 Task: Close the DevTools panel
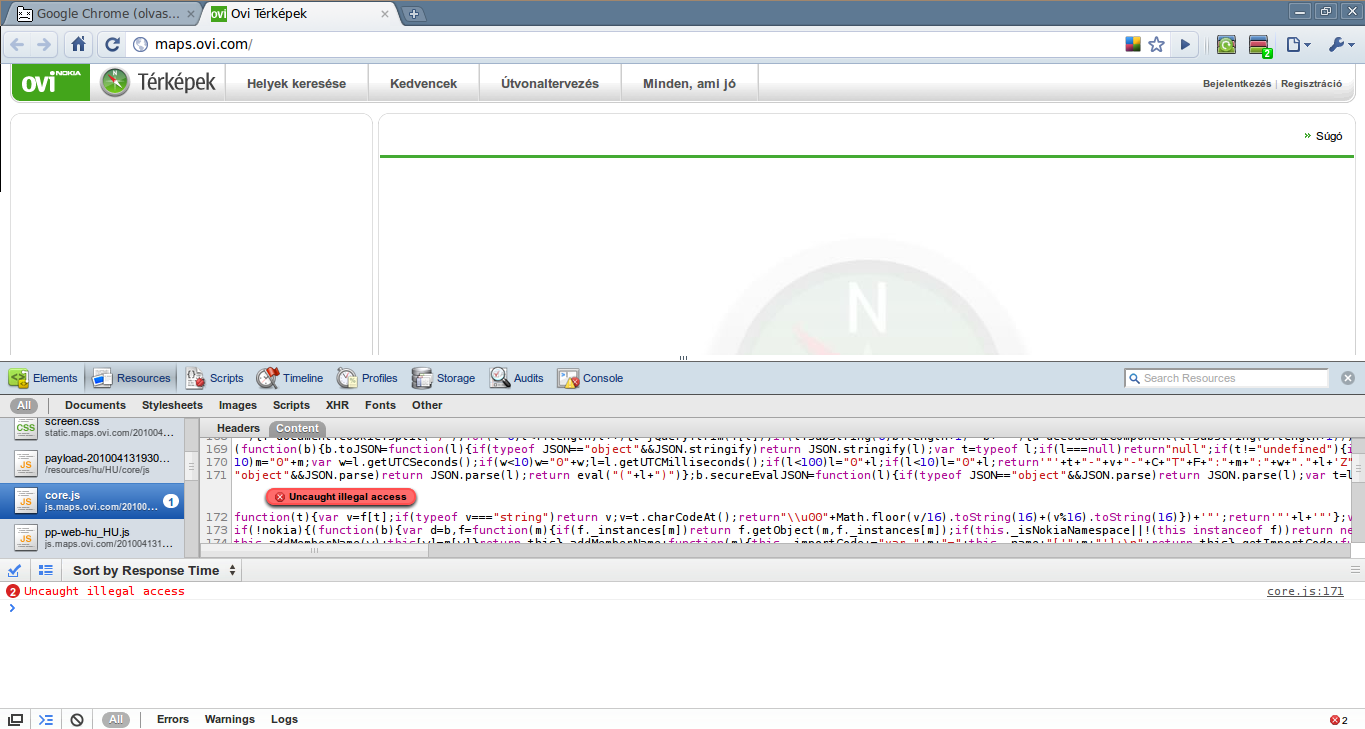[1348, 378]
